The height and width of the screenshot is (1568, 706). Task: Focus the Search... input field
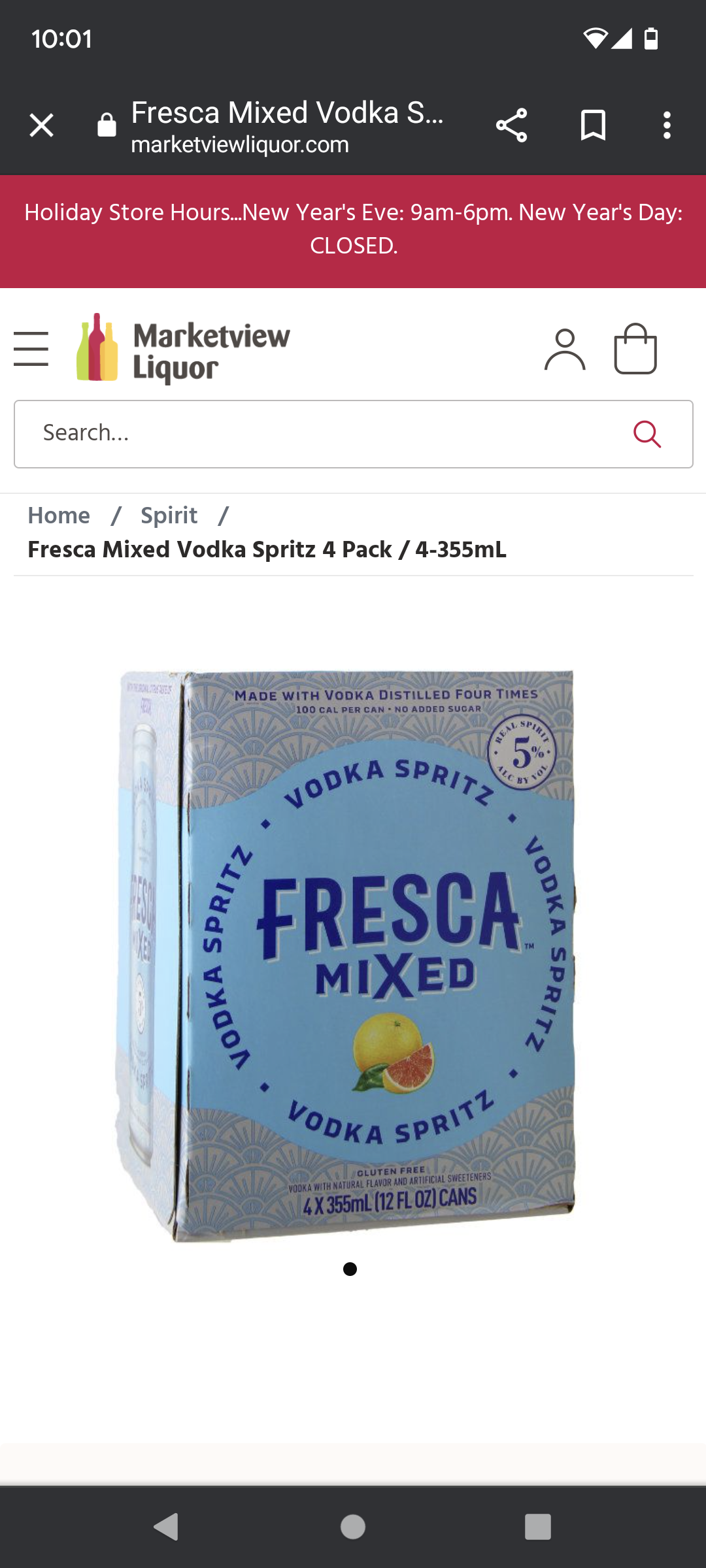tap(353, 434)
